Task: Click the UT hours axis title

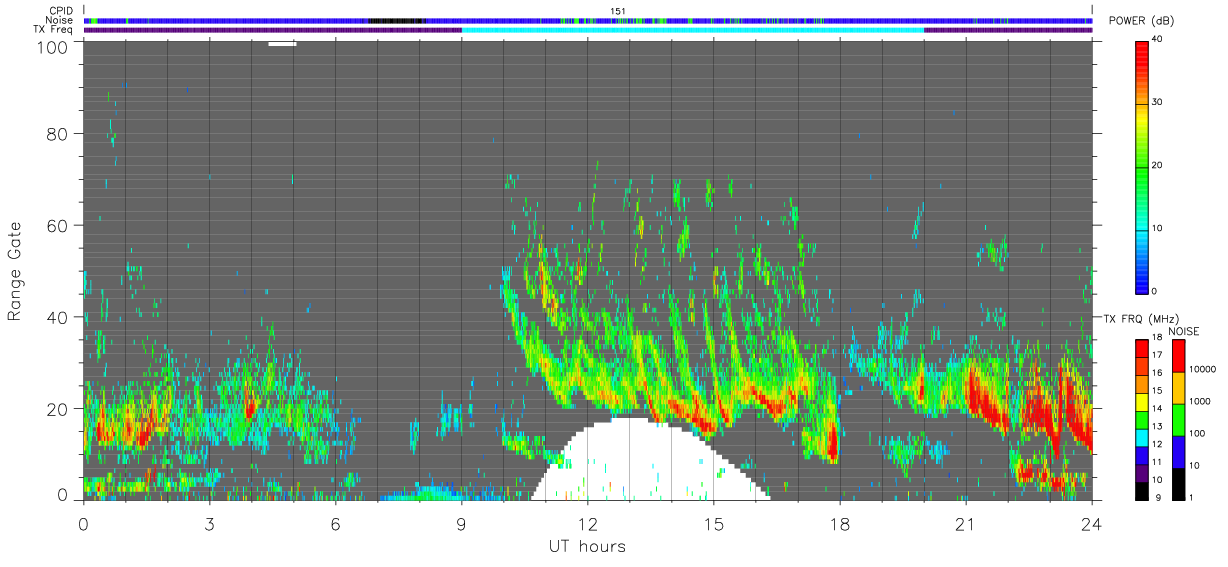Action: (587, 547)
